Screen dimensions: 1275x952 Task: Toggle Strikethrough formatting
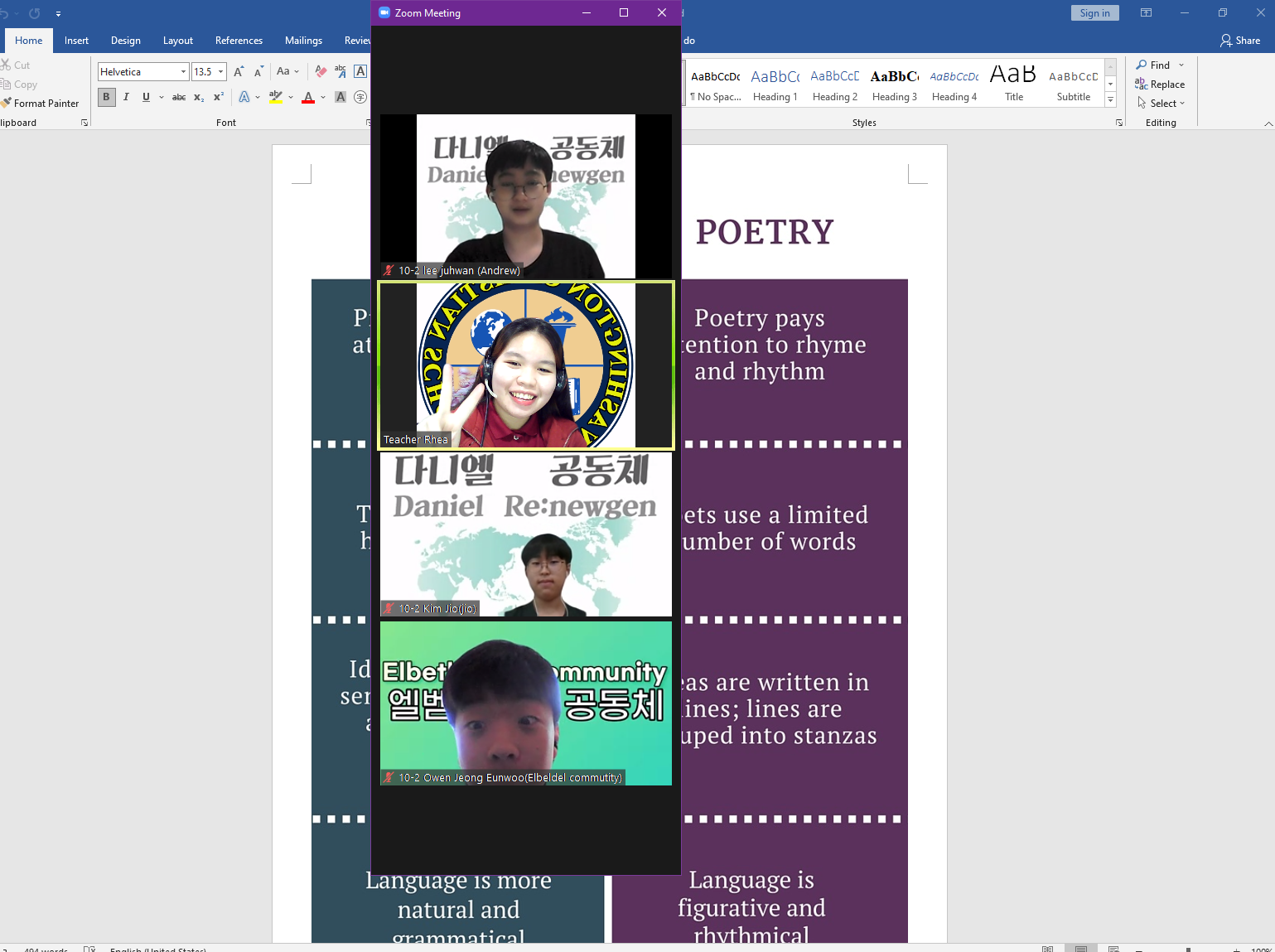click(179, 97)
